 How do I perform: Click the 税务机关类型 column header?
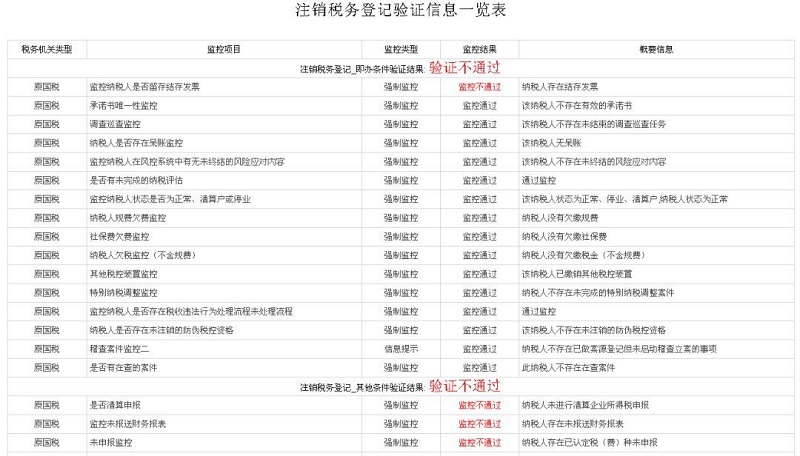46,49
